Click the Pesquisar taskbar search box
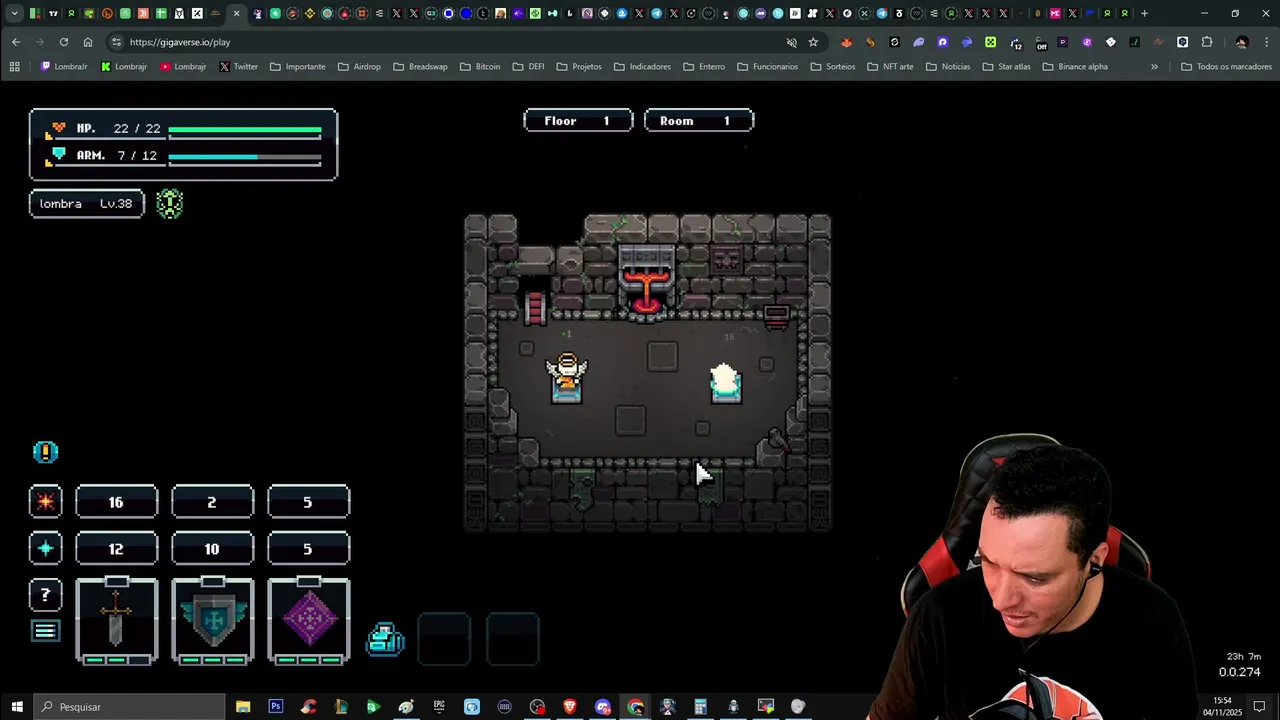Viewport: 1280px width, 720px height. coord(130,707)
